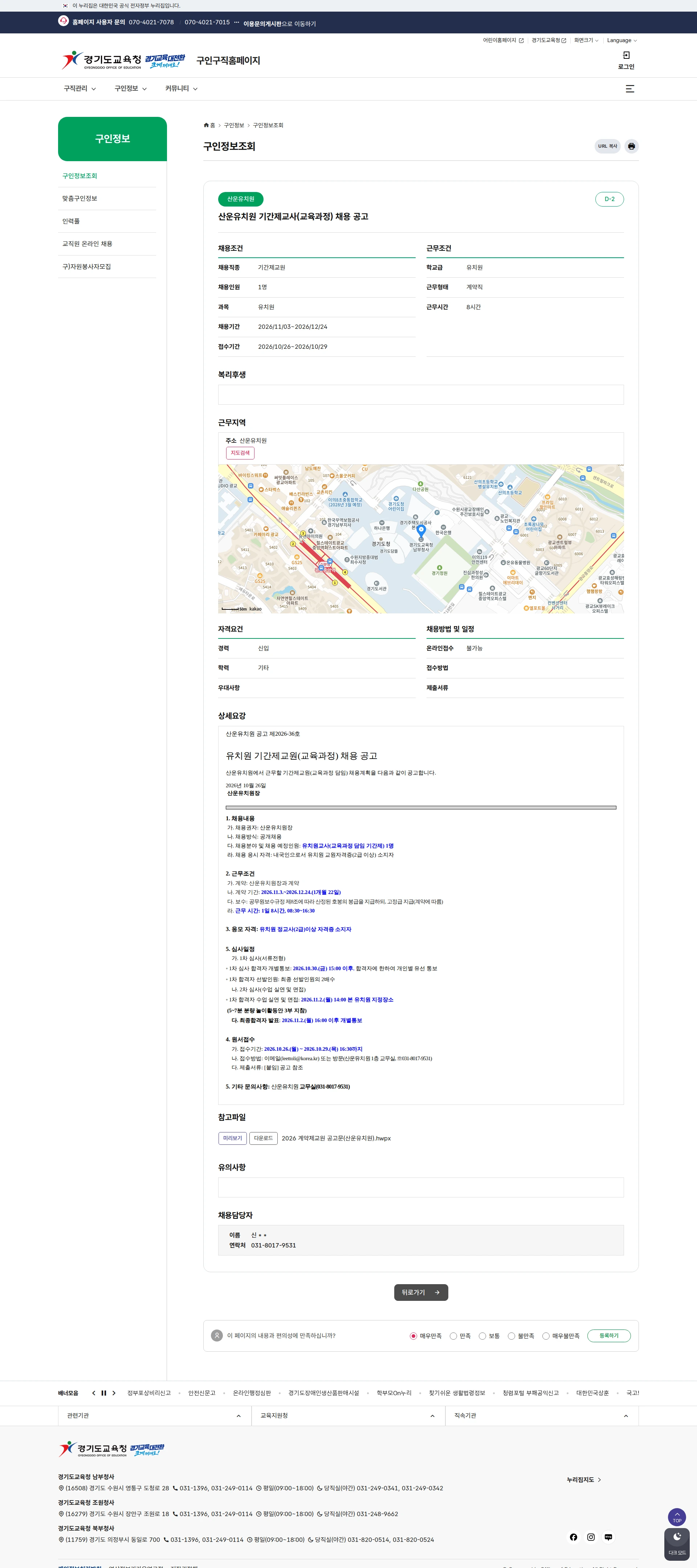
Task: Select the 불만족 radio option
Action: coord(511,1336)
